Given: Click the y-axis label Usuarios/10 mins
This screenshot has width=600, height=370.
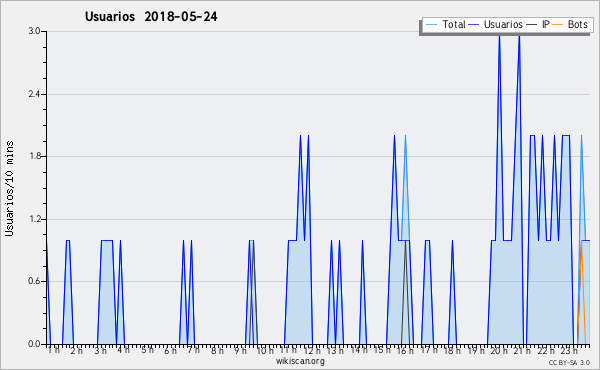Looking at the screenshot, I should point(9,188).
